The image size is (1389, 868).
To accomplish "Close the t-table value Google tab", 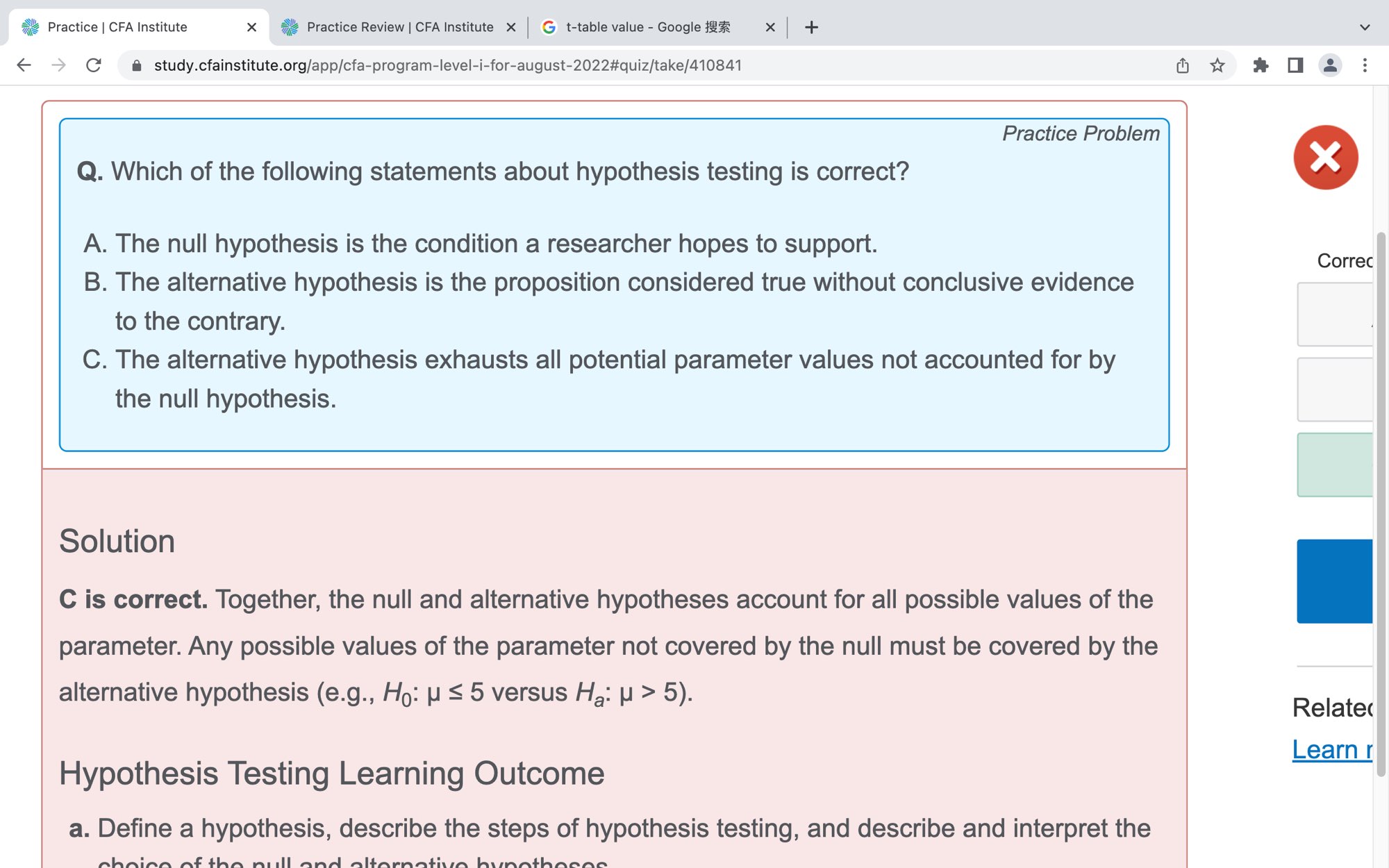I will pyautogui.click(x=770, y=27).
